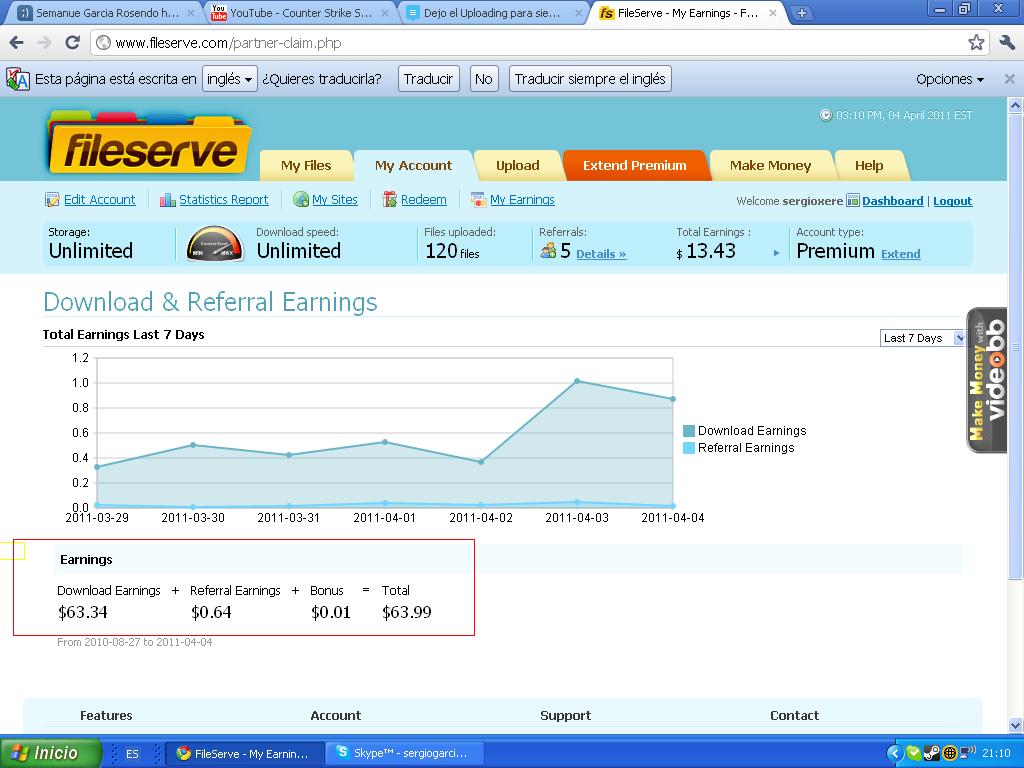Click the Dashboard icon beside the username
Viewport: 1024px width, 768px height.
pyautogui.click(x=852, y=200)
